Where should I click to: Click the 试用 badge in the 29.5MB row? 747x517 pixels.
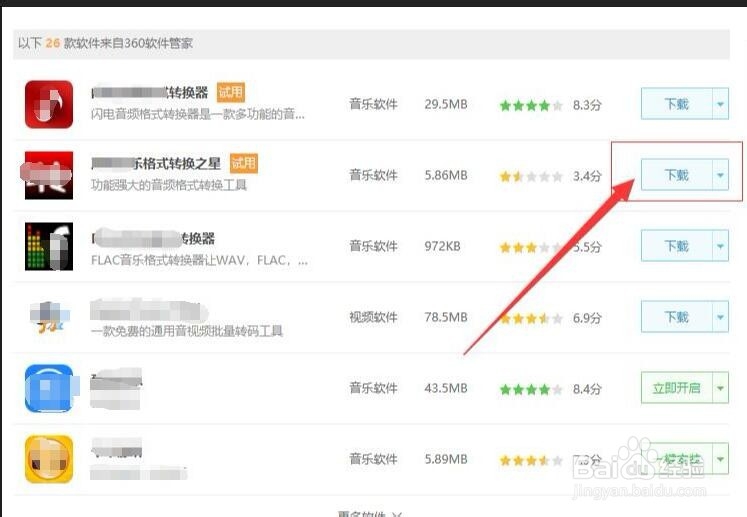(x=231, y=92)
